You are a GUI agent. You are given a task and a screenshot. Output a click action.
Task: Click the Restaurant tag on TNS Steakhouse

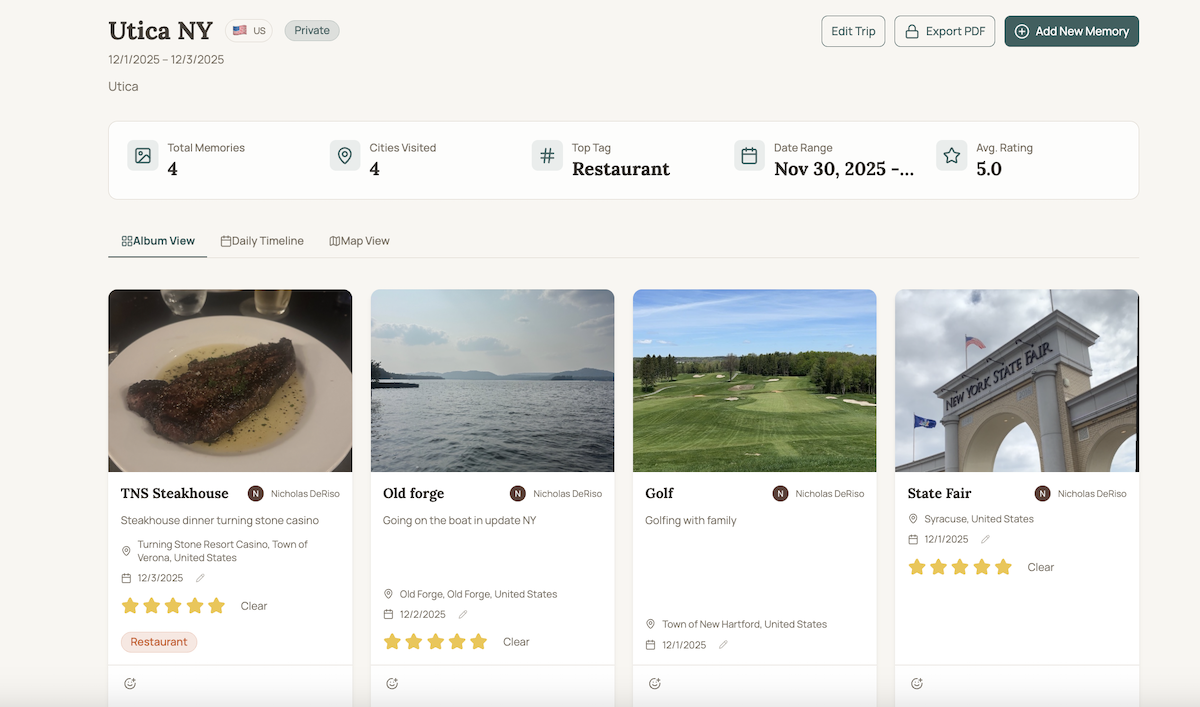click(159, 642)
